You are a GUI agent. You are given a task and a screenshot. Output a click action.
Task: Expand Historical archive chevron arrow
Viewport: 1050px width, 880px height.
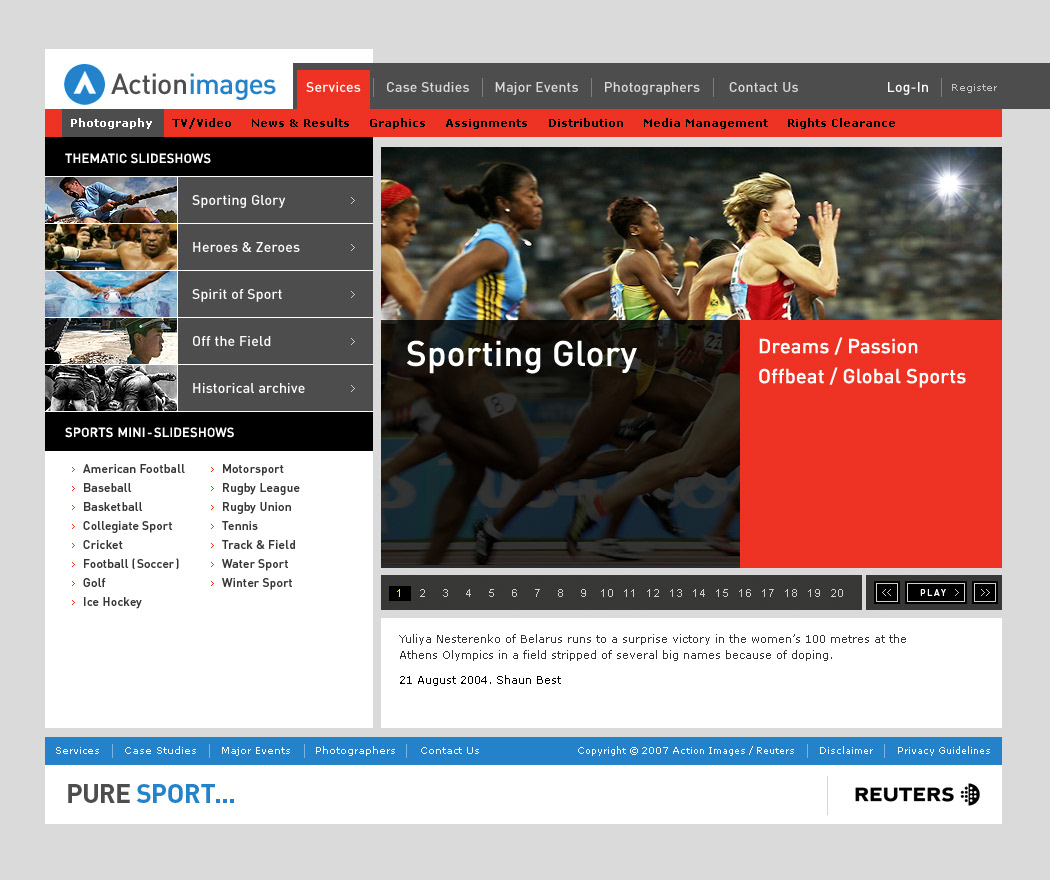tap(353, 388)
